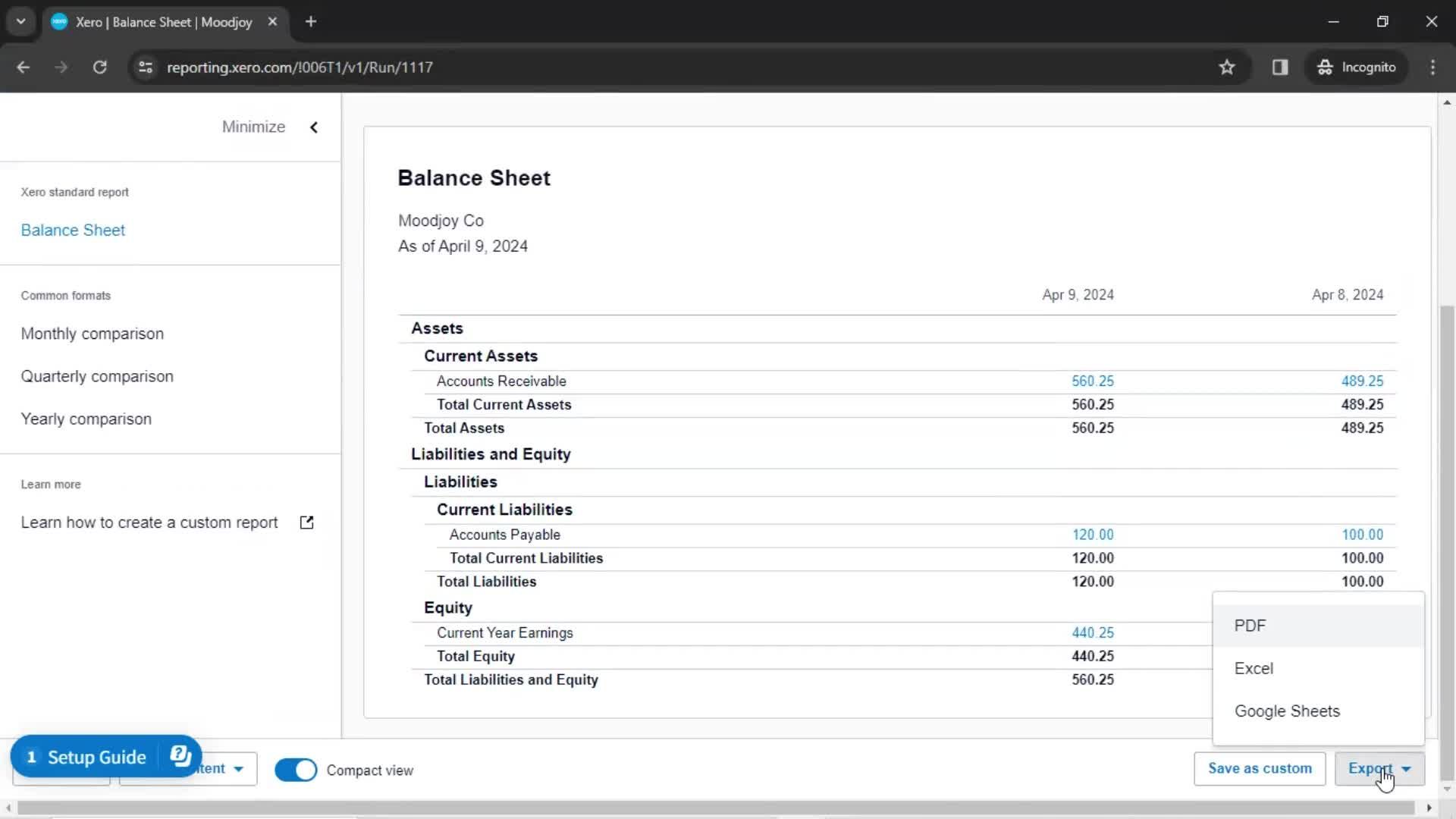Open external link icon beside custom report
This screenshot has width=1456, height=819.
pyautogui.click(x=306, y=522)
